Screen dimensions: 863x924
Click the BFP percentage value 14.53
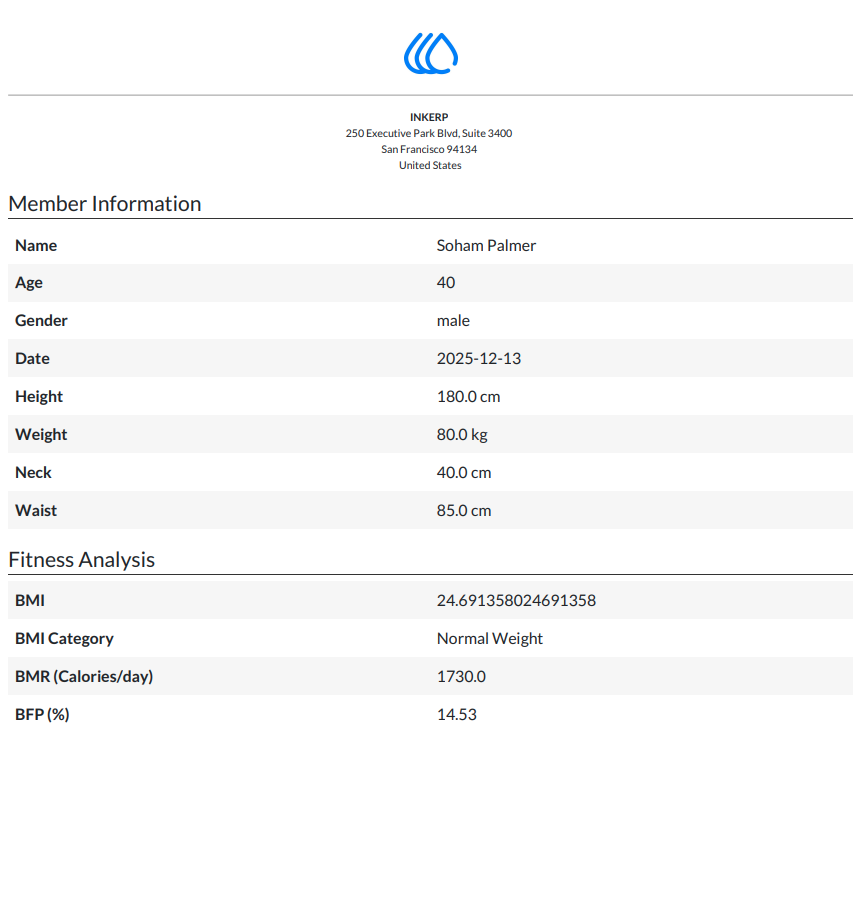[x=457, y=715]
